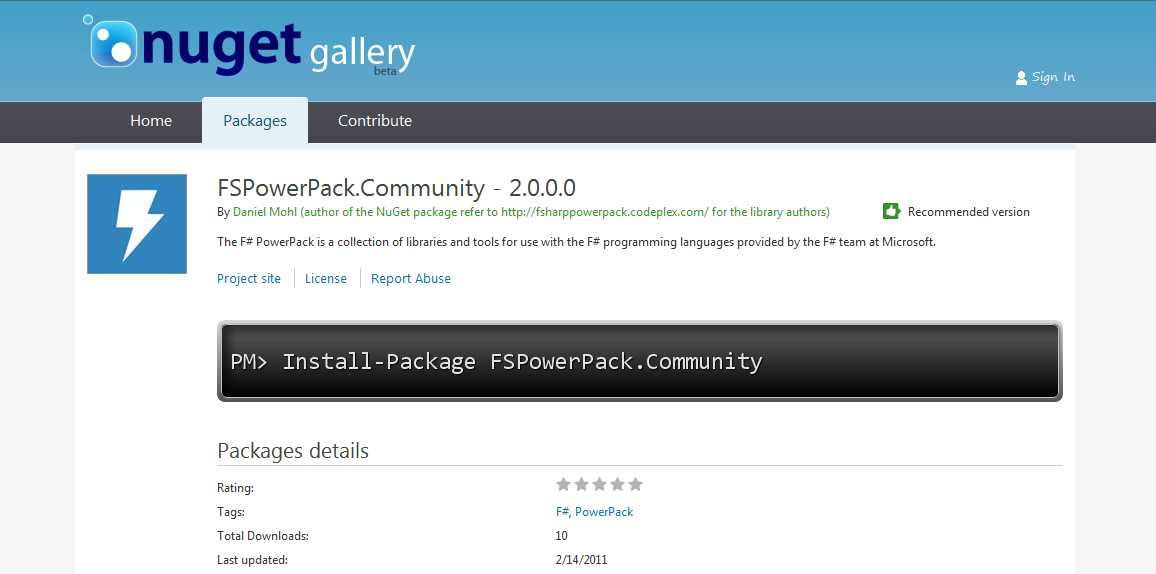
Task: Click the Rating: label
Action: tap(235, 488)
